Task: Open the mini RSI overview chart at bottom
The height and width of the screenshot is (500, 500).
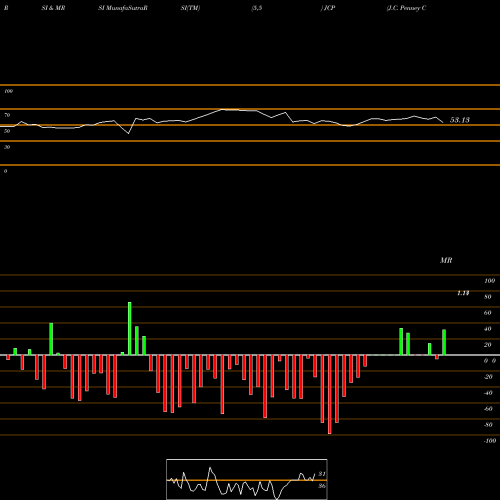Action: (247, 479)
